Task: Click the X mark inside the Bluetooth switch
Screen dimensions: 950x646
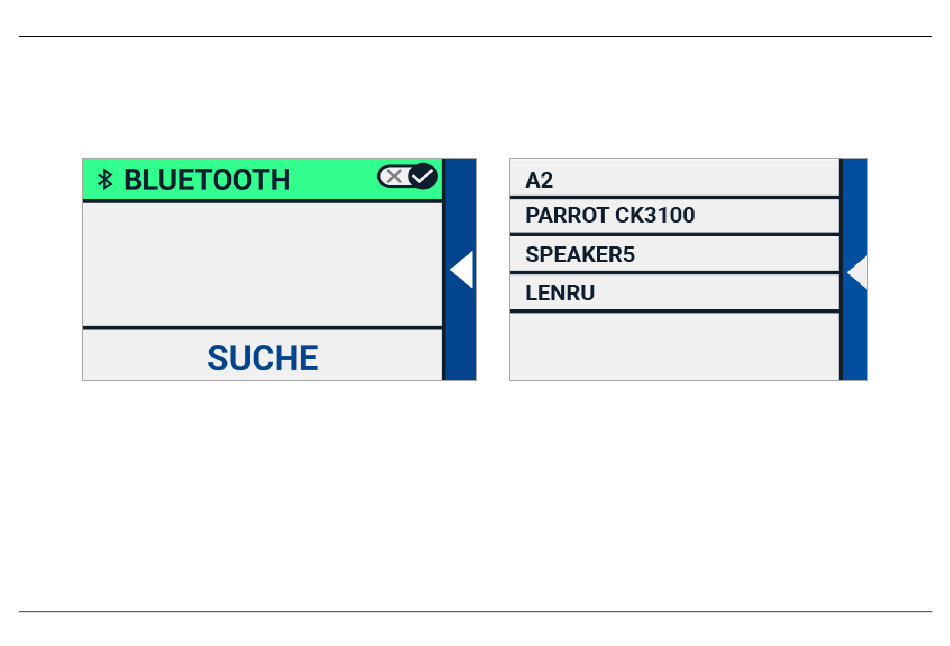Action: 394,176
